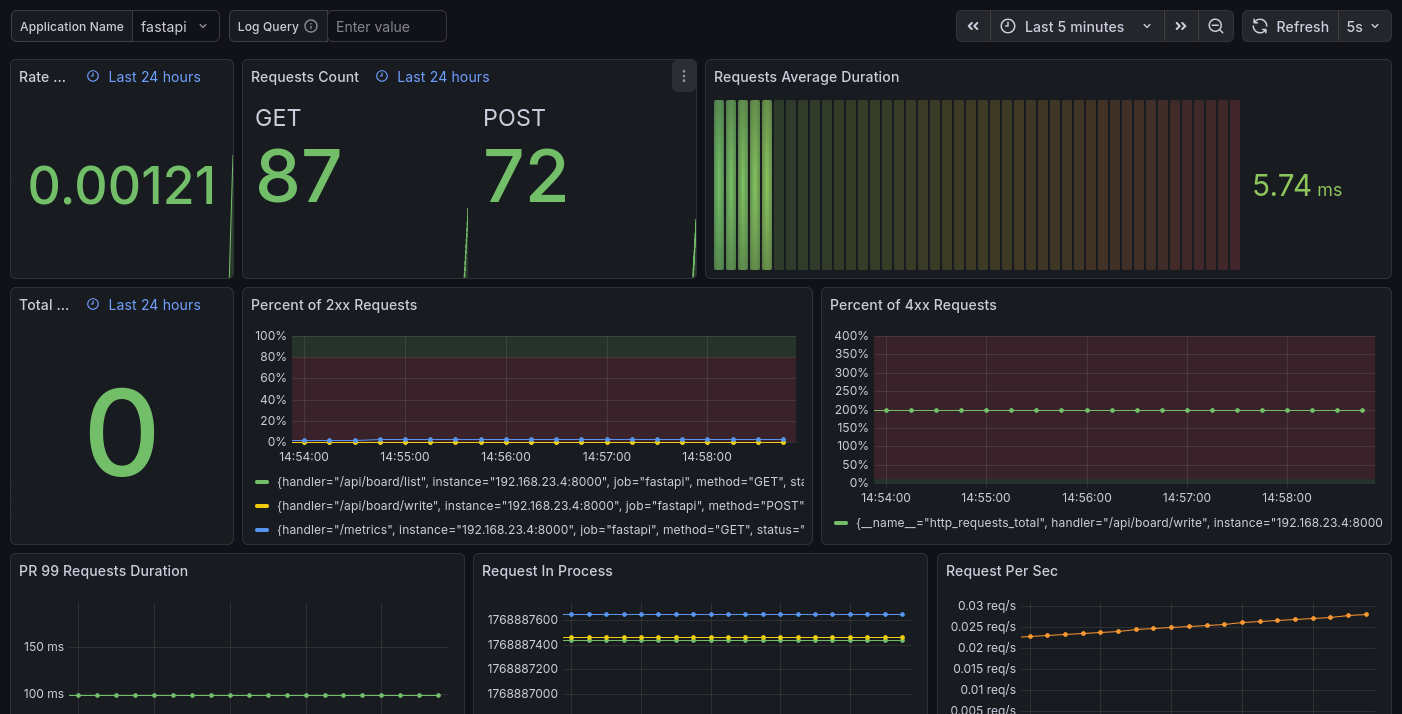This screenshot has width=1402, height=714.
Task: Click the large 0 total value
Action: point(122,433)
